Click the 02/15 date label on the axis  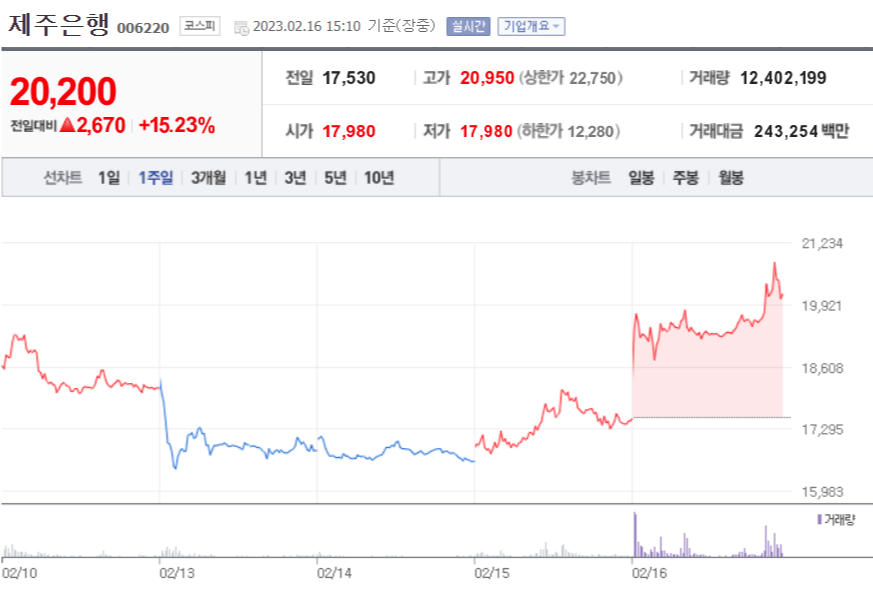(492, 573)
